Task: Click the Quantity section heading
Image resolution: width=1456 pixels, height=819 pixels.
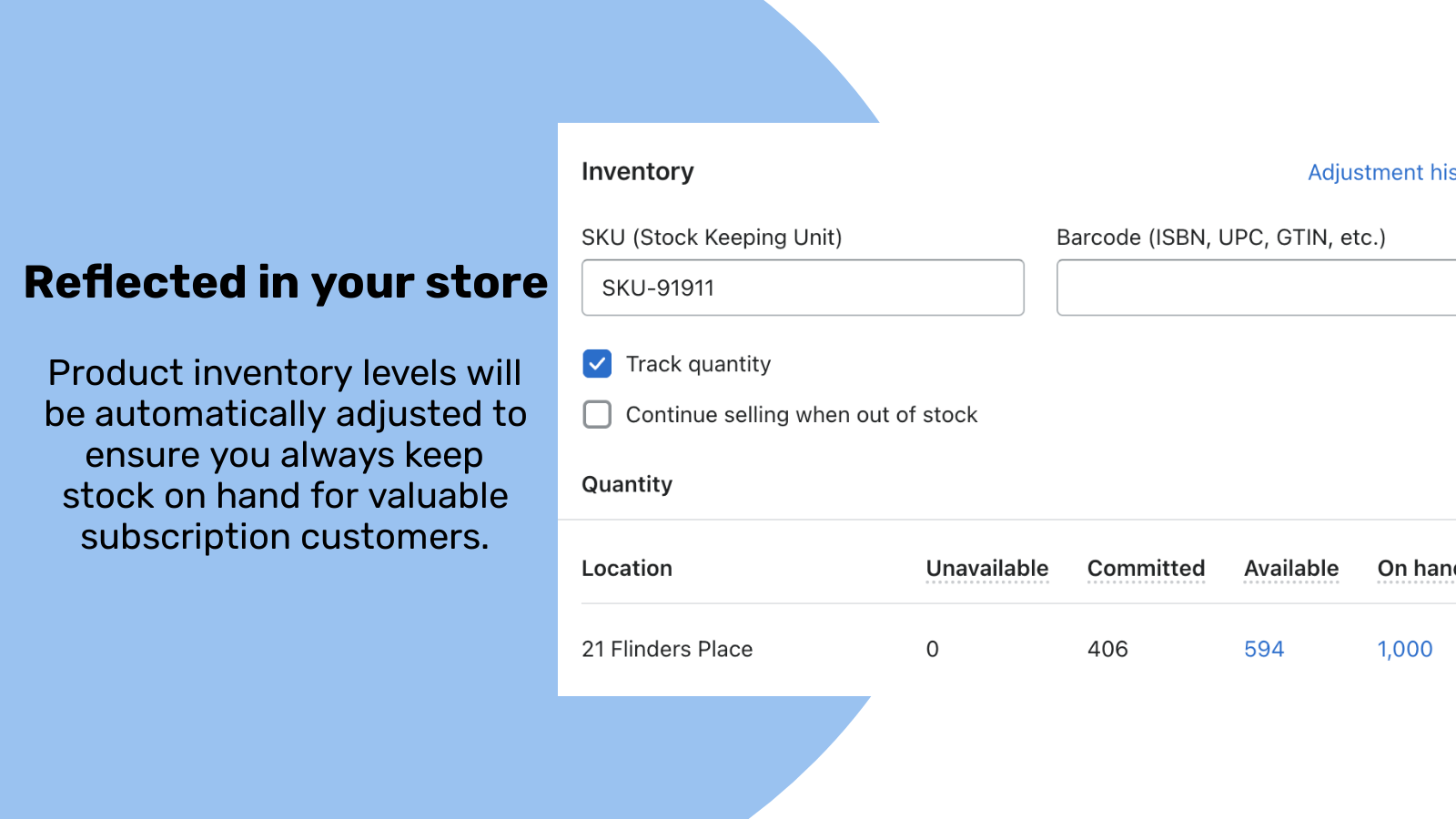Action: 627,484
